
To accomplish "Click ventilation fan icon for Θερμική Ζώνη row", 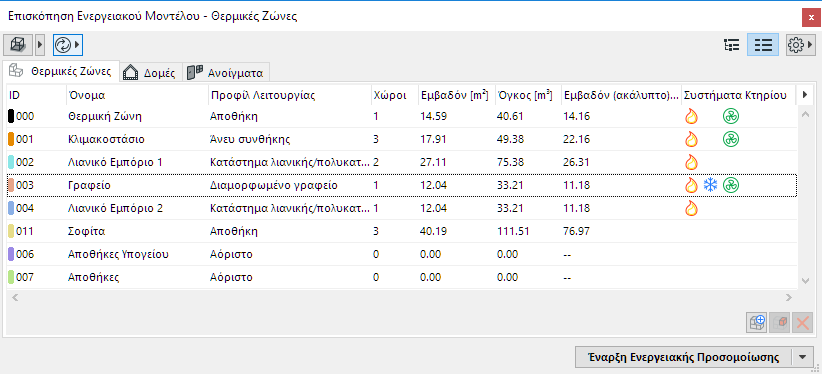I will [730, 116].
